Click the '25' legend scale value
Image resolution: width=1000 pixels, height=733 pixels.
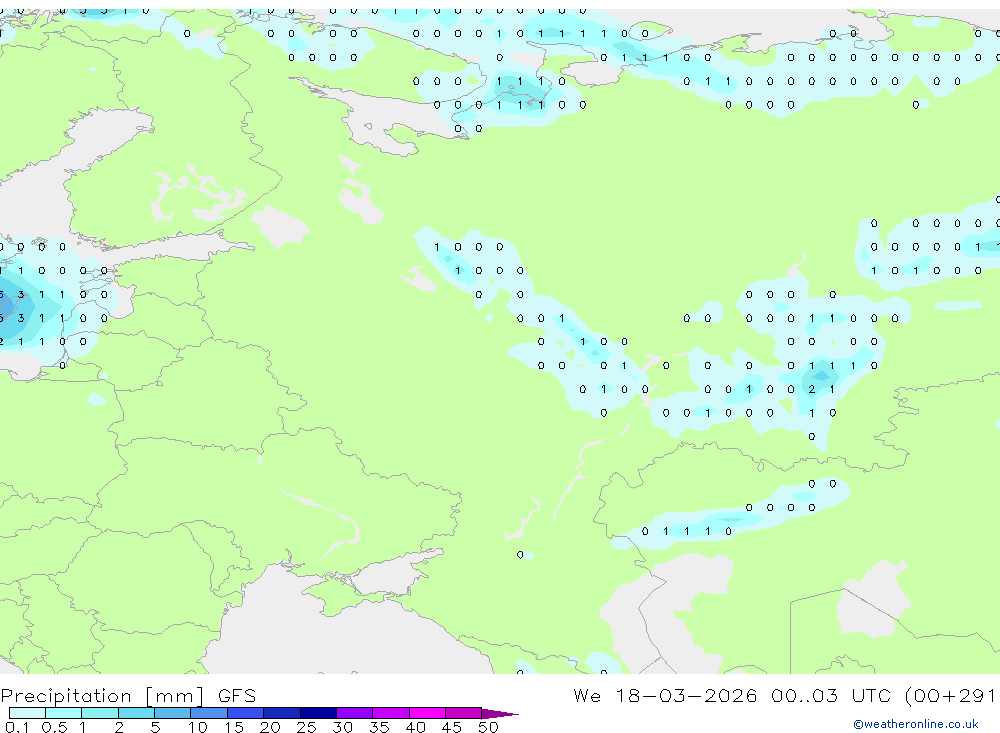click(x=306, y=727)
